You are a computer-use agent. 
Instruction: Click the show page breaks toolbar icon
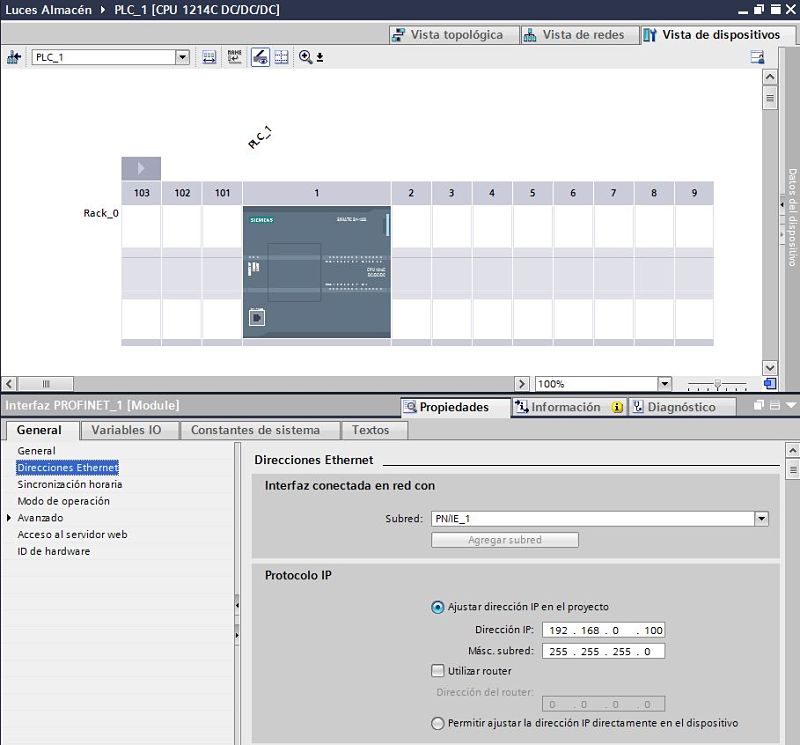[x=234, y=57]
